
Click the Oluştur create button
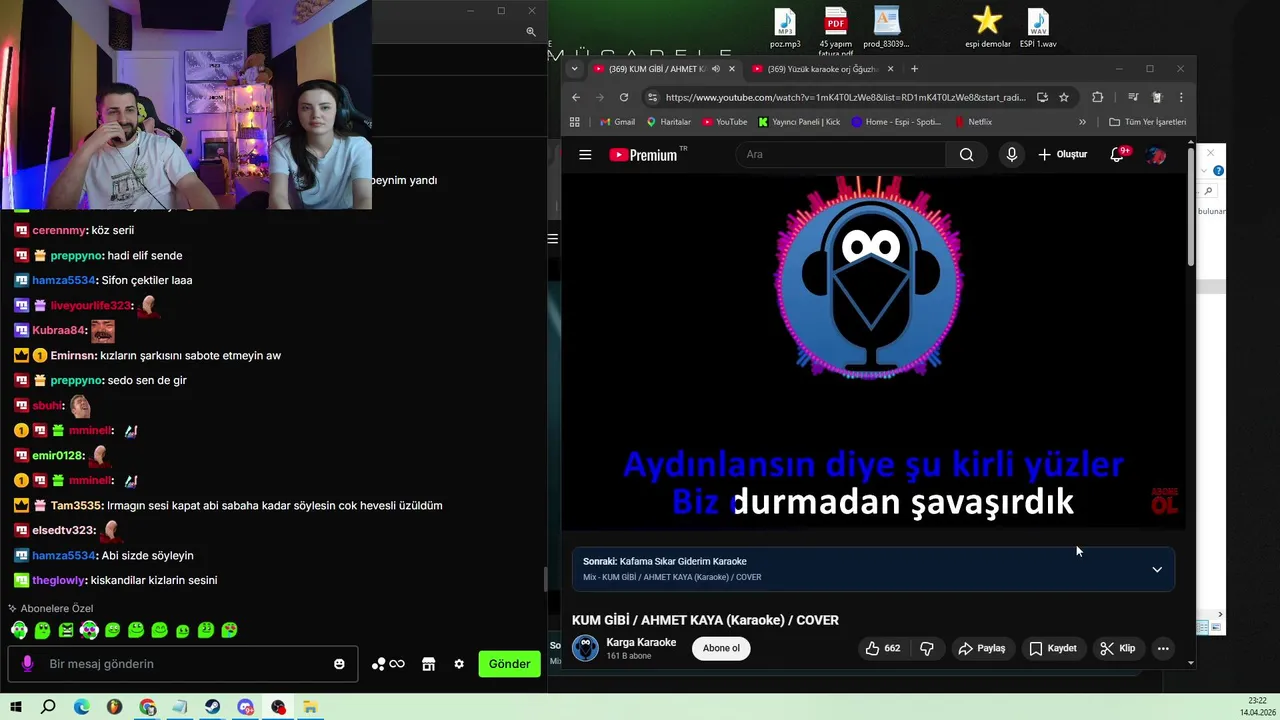coord(1062,155)
